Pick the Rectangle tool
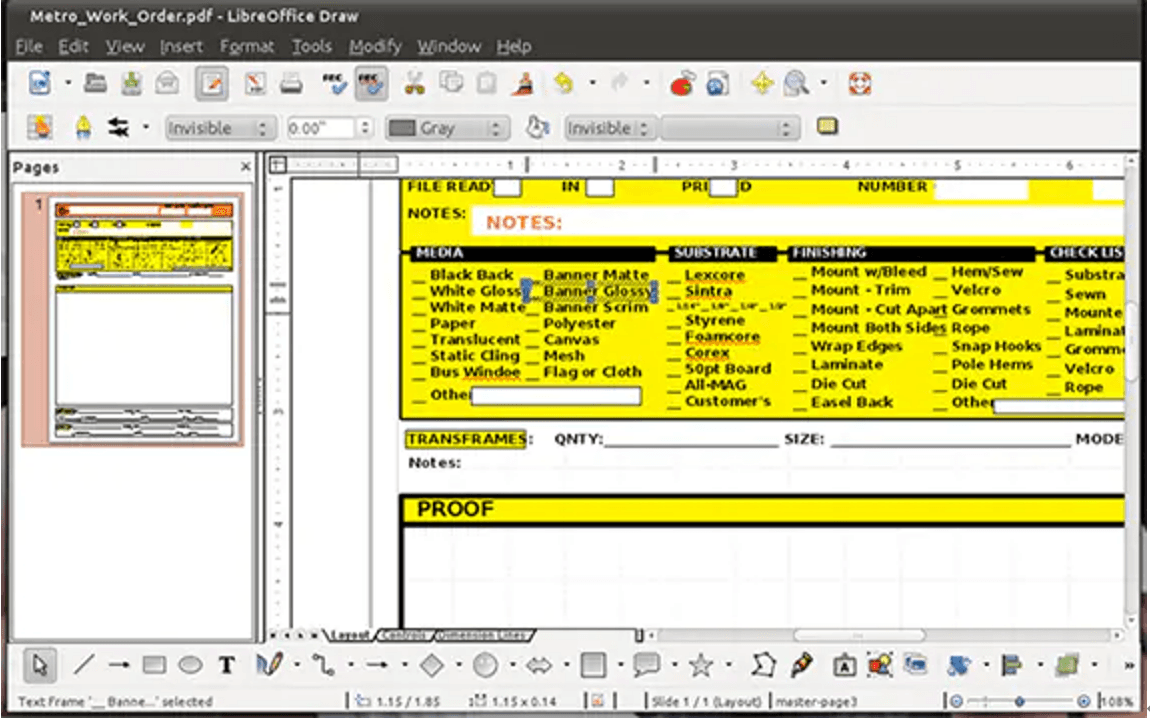 155,663
